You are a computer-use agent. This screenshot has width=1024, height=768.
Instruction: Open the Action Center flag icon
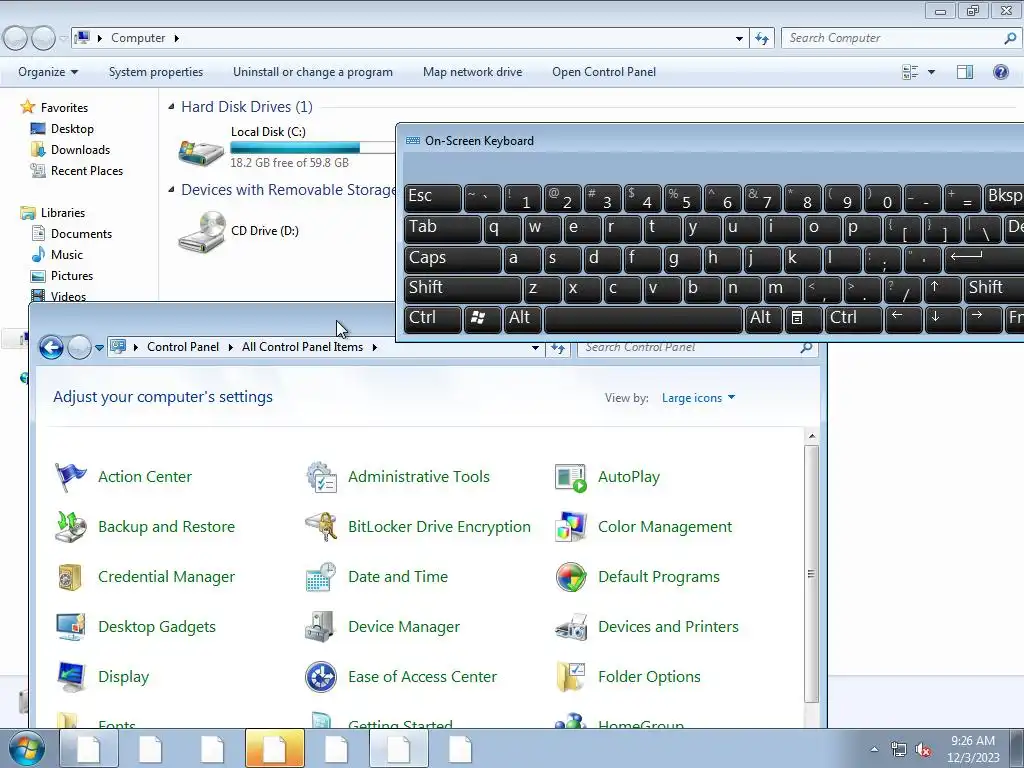click(71, 477)
